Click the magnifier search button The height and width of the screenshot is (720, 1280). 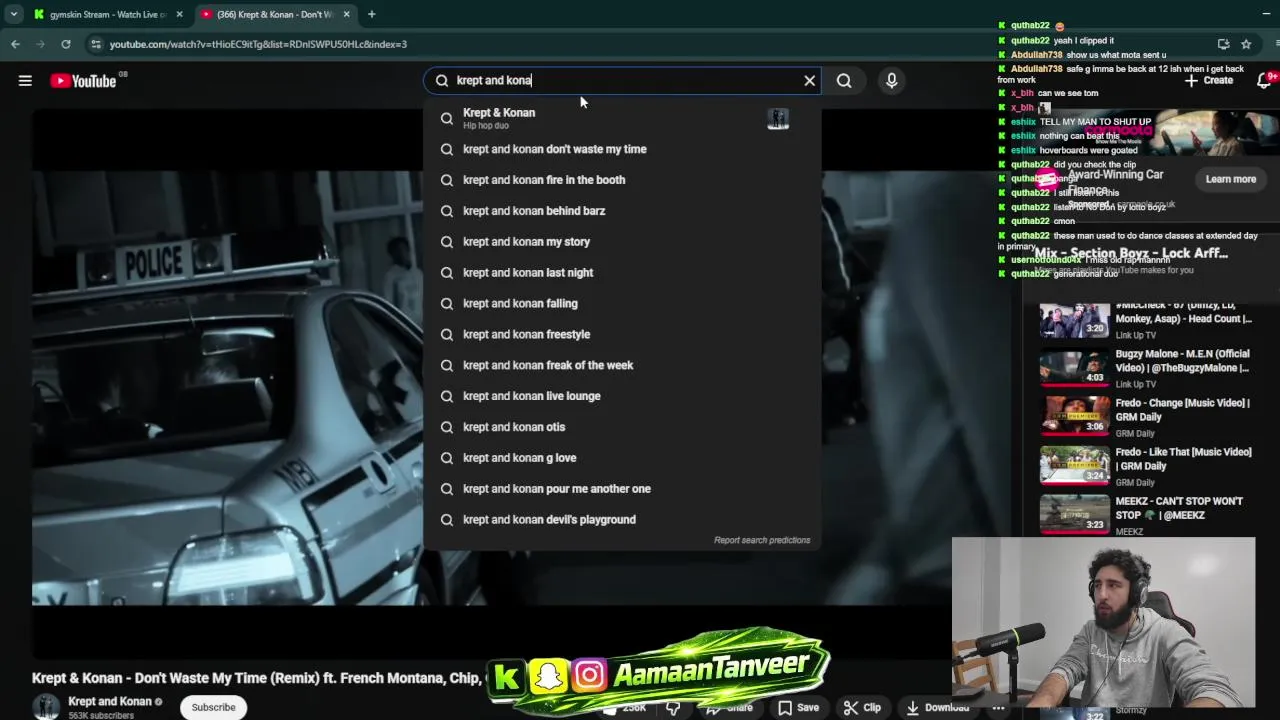(844, 81)
